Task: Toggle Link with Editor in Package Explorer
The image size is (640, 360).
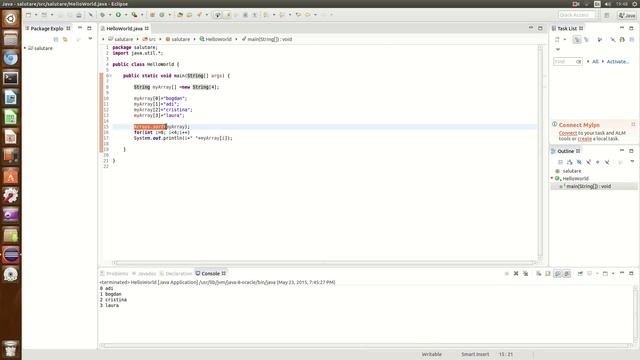Action: click(65, 39)
